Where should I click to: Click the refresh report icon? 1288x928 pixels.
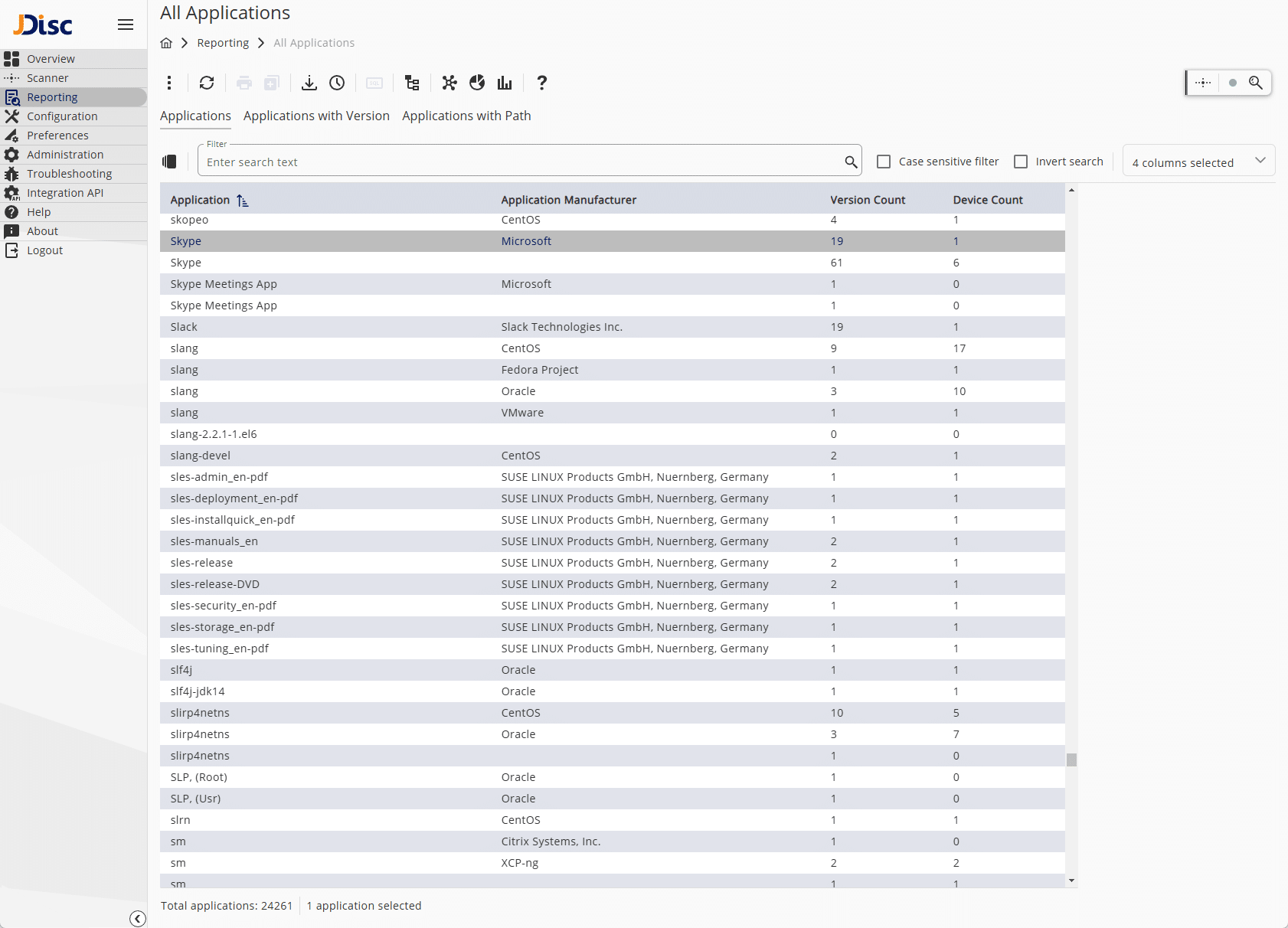pos(207,83)
